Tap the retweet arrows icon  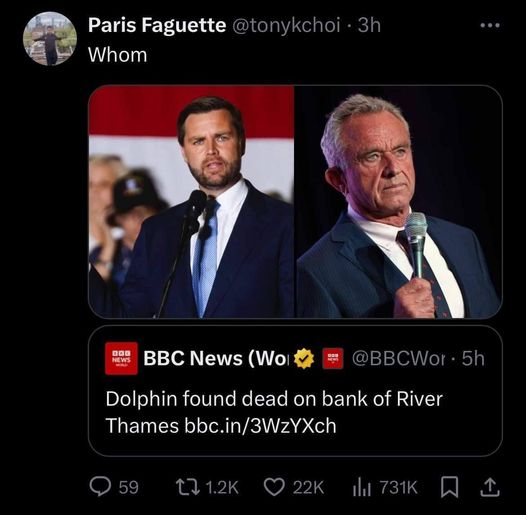coord(188,487)
